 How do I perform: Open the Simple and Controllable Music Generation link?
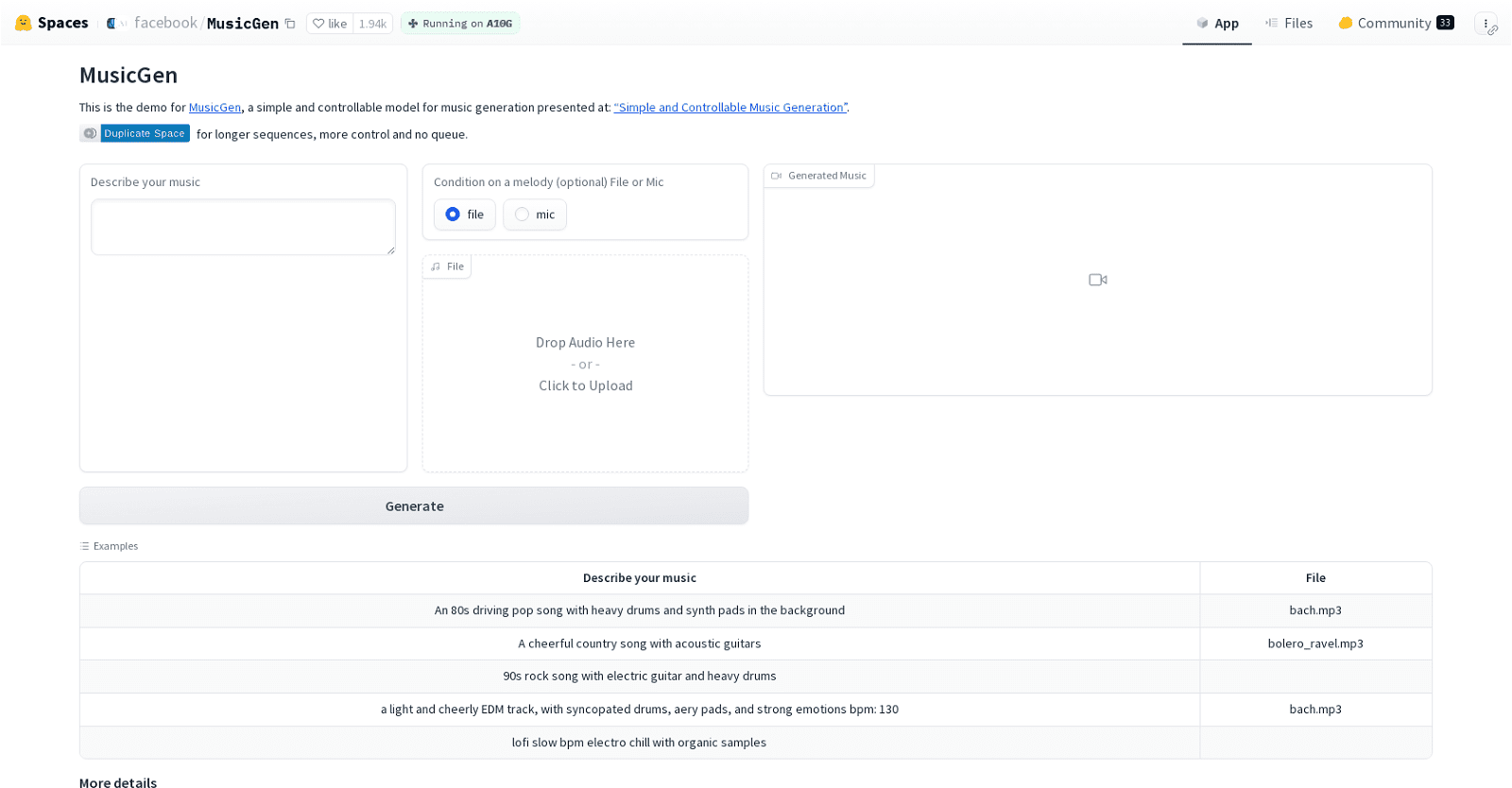730,108
